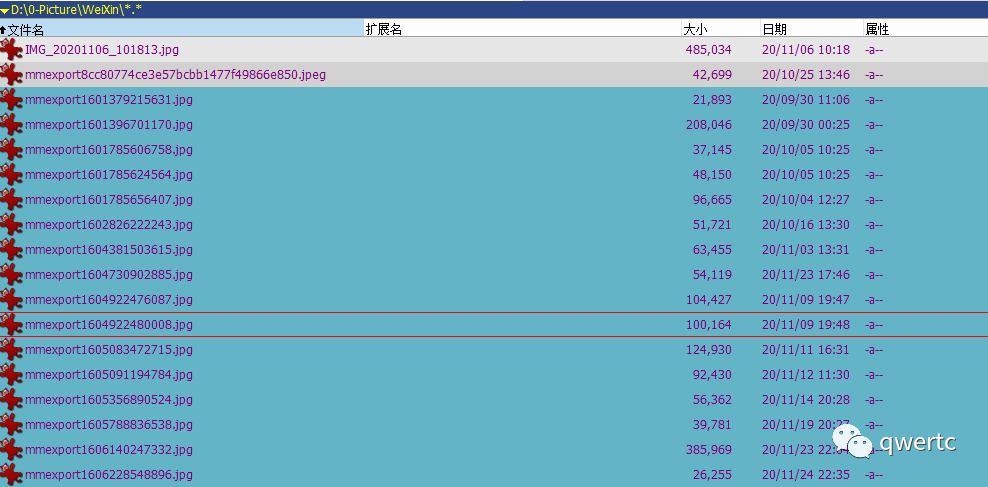Select file name mmexport1606228548896.jpg
Image resolution: width=988 pixels, height=487 pixels.
109,474
